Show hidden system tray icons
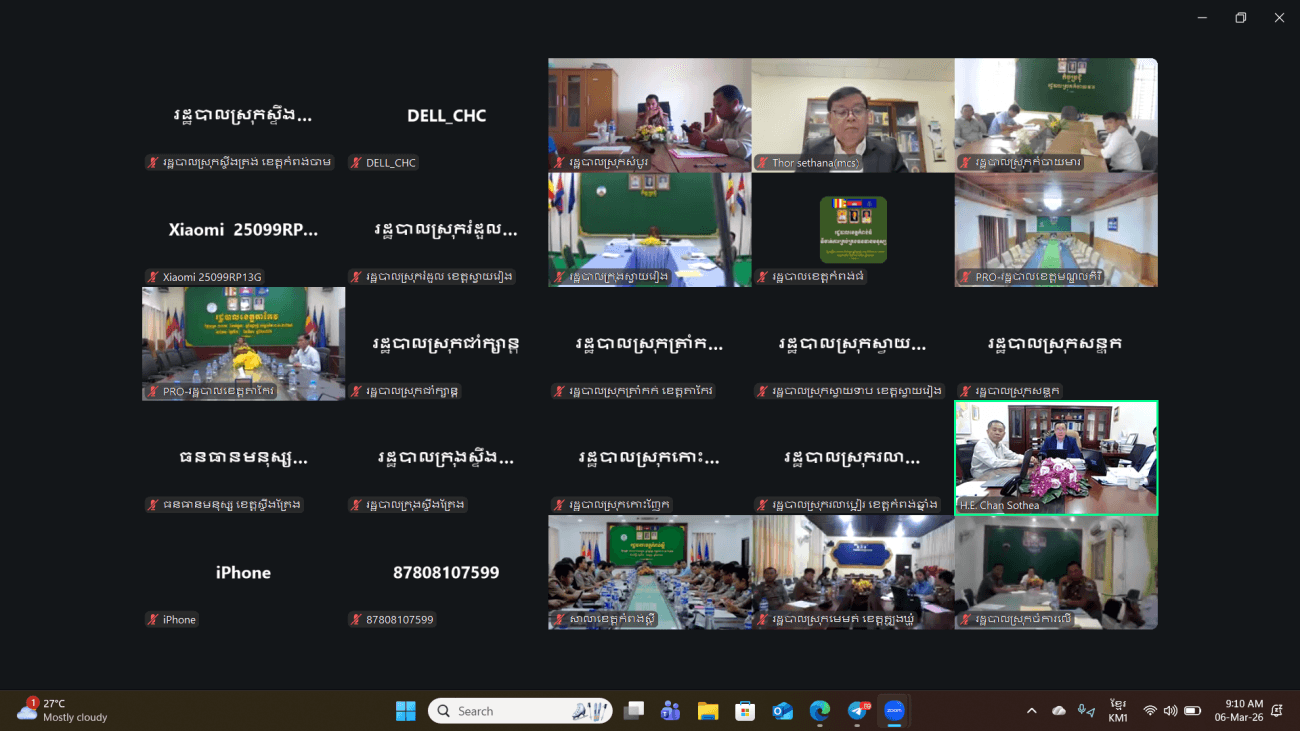 coord(1031,711)
